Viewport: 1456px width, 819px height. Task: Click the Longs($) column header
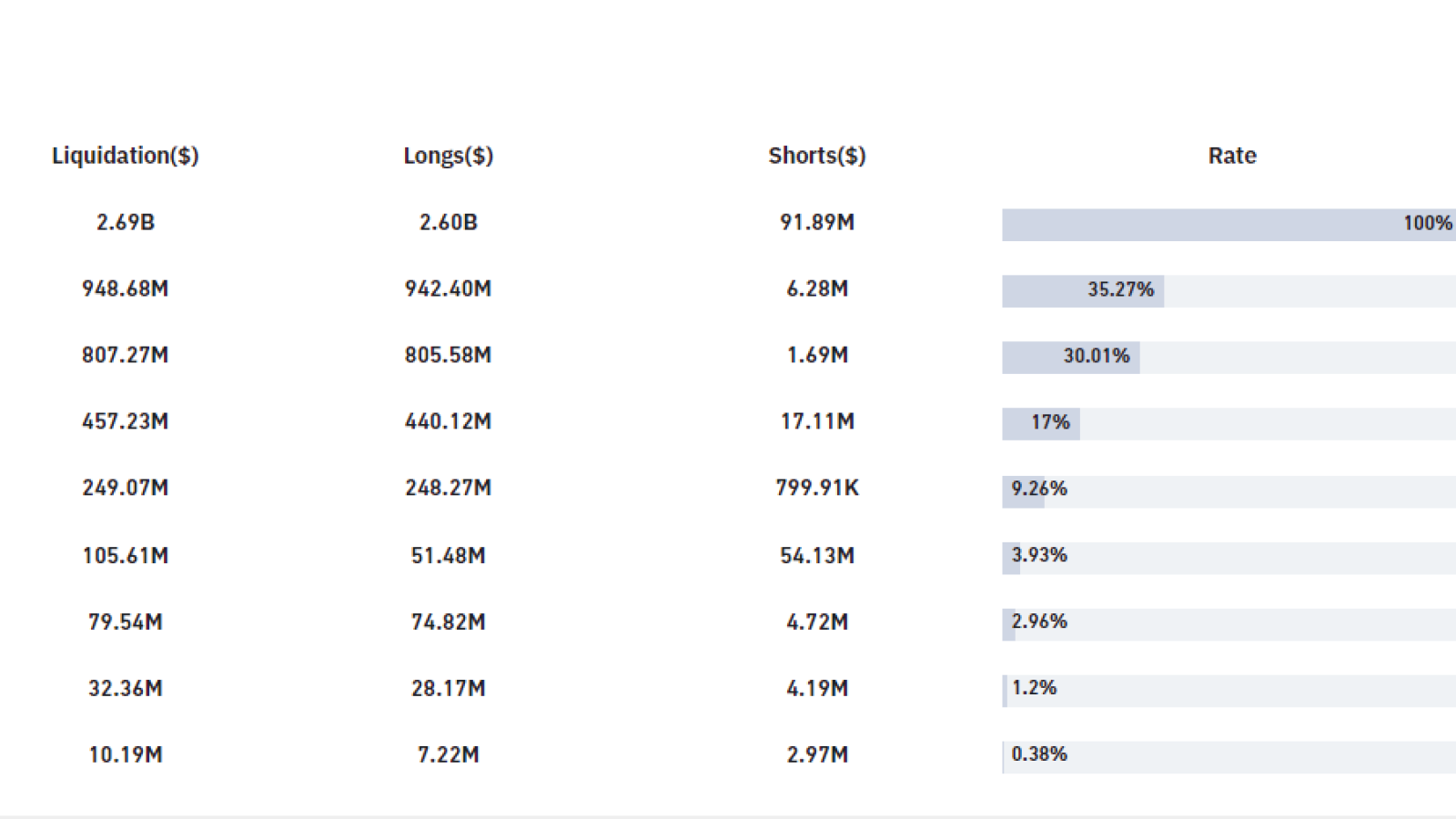click(x=448, y=156)
